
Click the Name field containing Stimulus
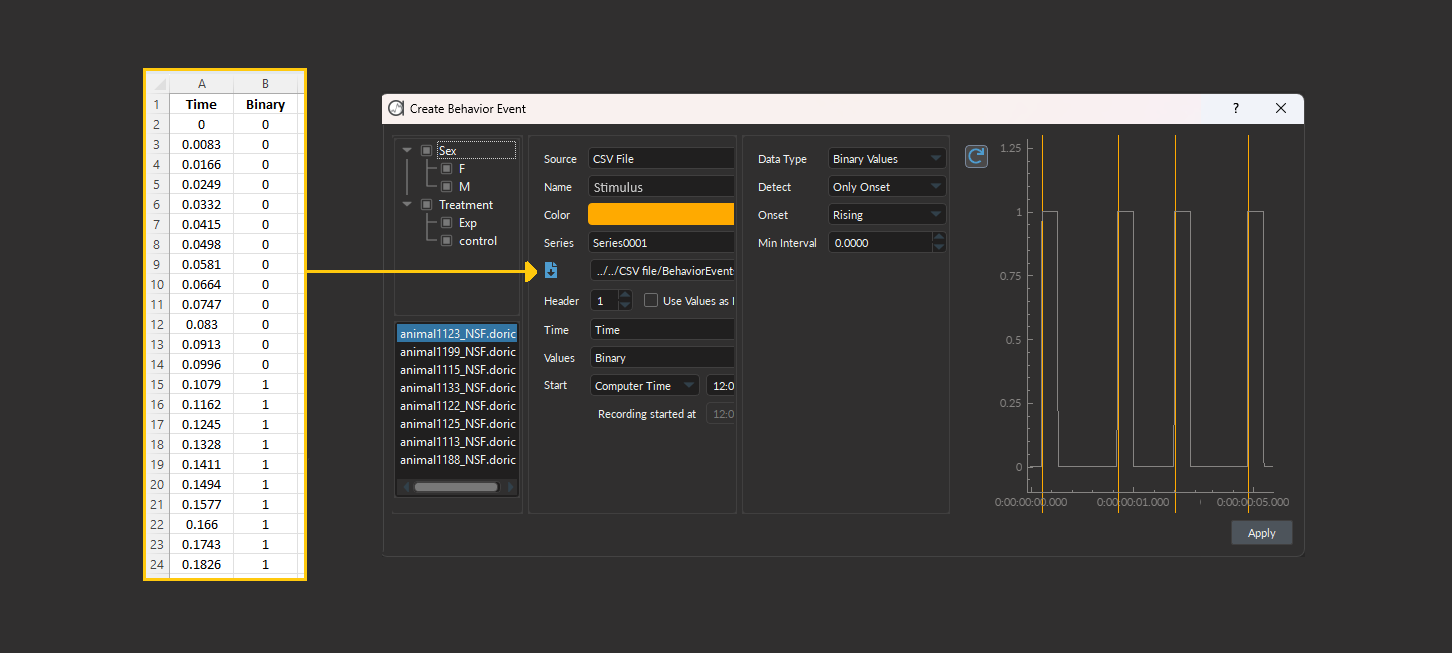click(661, 187)
